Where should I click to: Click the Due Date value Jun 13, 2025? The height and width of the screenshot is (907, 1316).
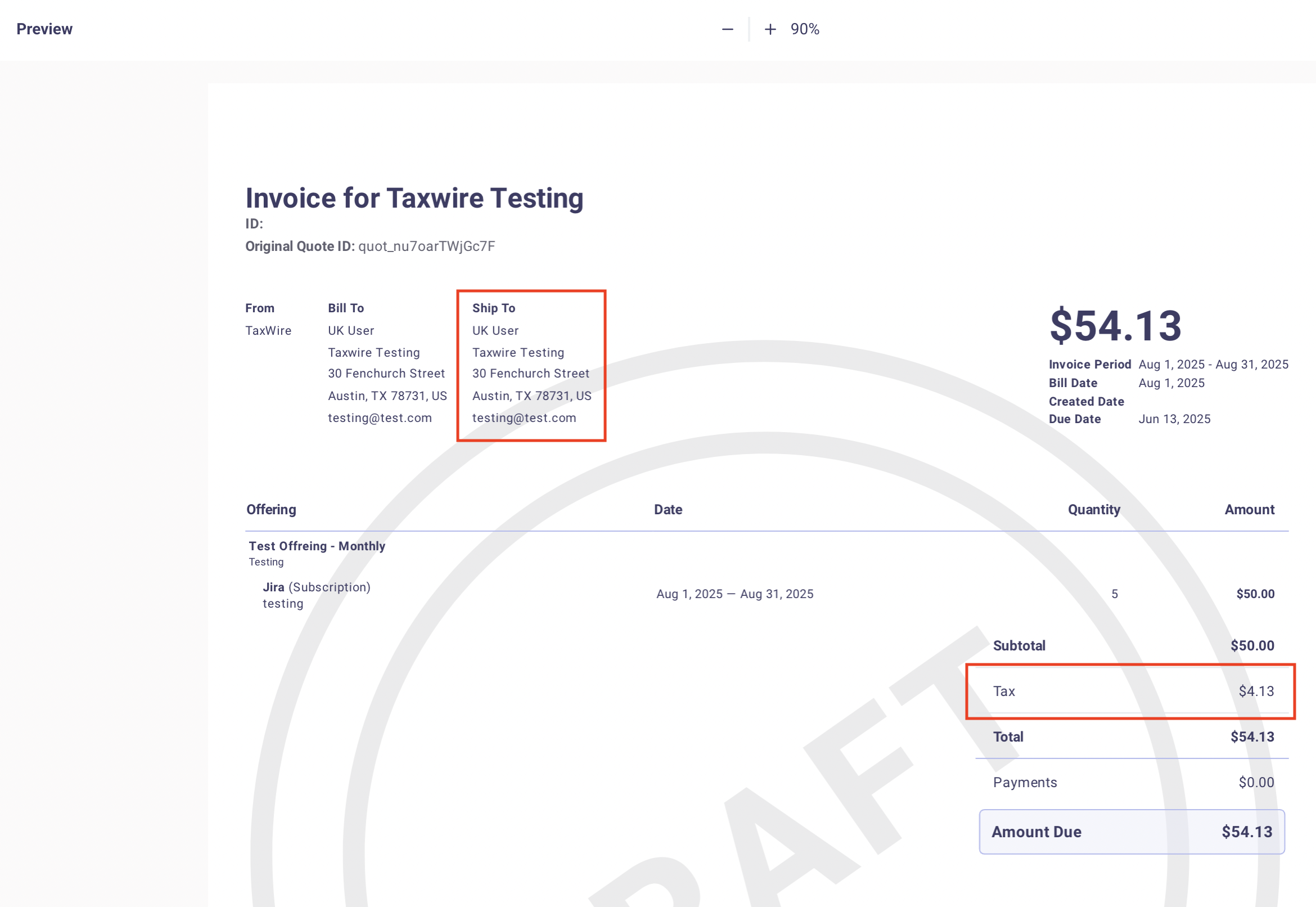click(x=1174, y=419)
